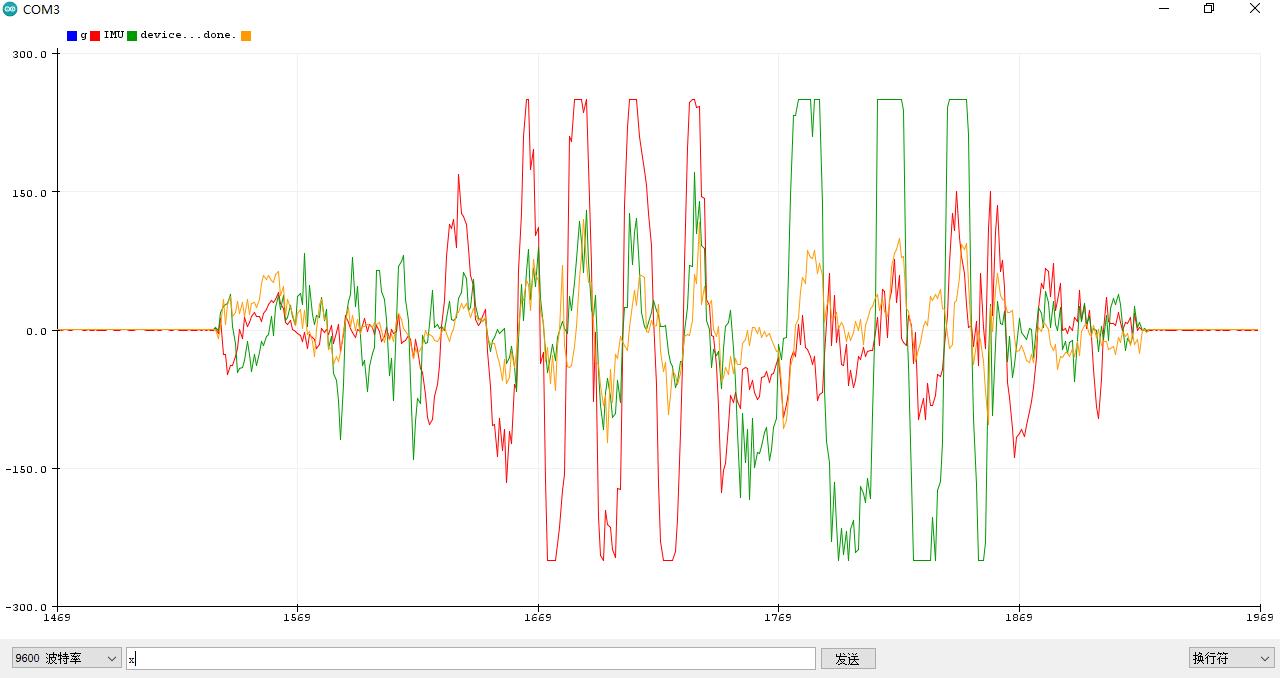Click the red IMU legend square
The image size is (1280, 678).
[x=95, y=35]
